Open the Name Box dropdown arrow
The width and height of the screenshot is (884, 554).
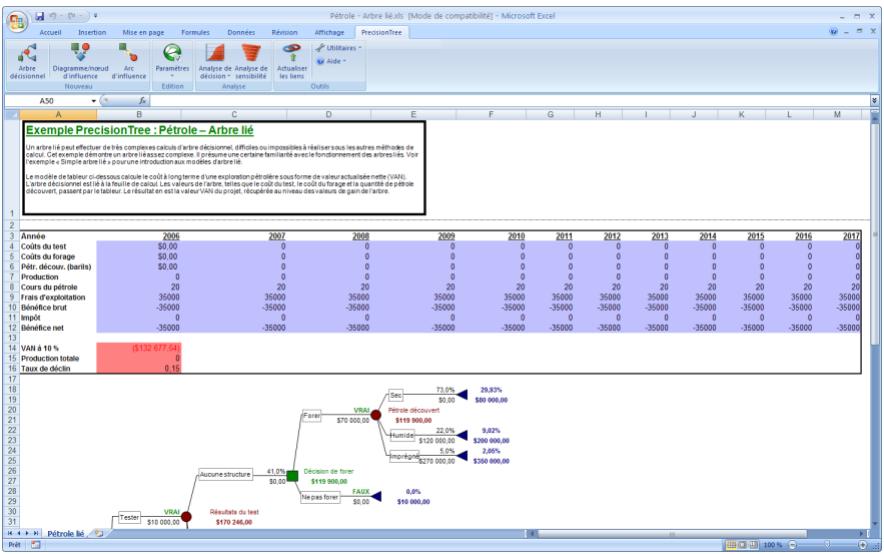(x=95, y=101)
